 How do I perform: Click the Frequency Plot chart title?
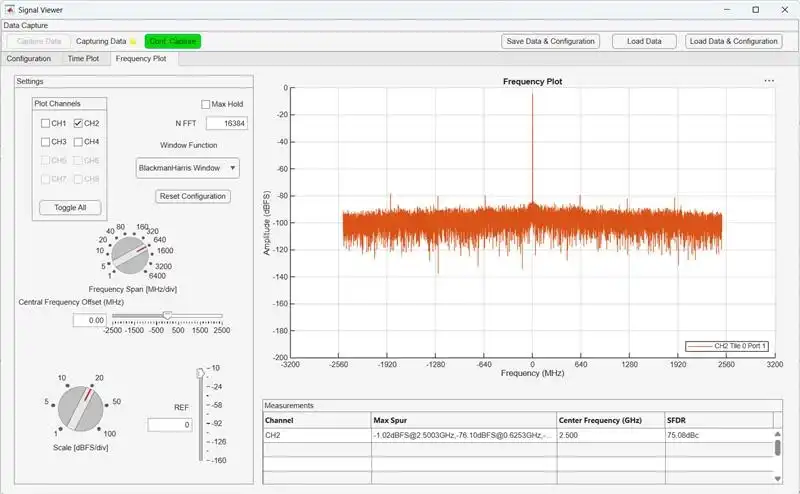(x=532, y=82)
